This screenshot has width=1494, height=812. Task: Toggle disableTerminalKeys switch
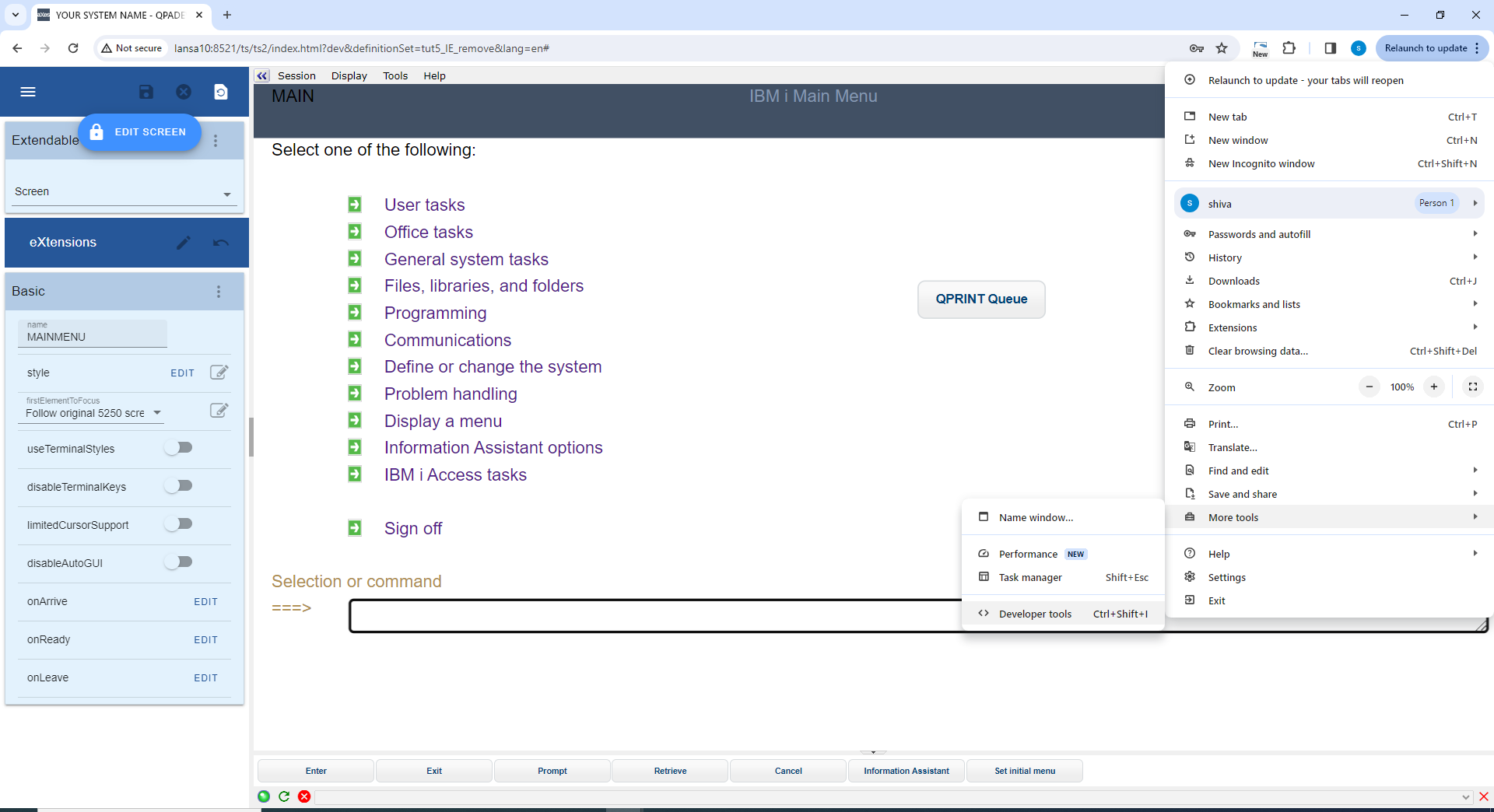(x=179, y=486)
